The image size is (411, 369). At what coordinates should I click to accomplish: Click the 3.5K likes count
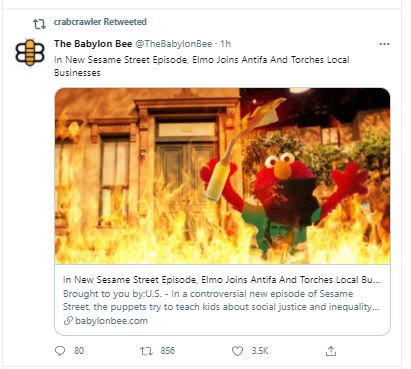coord(260,351)
